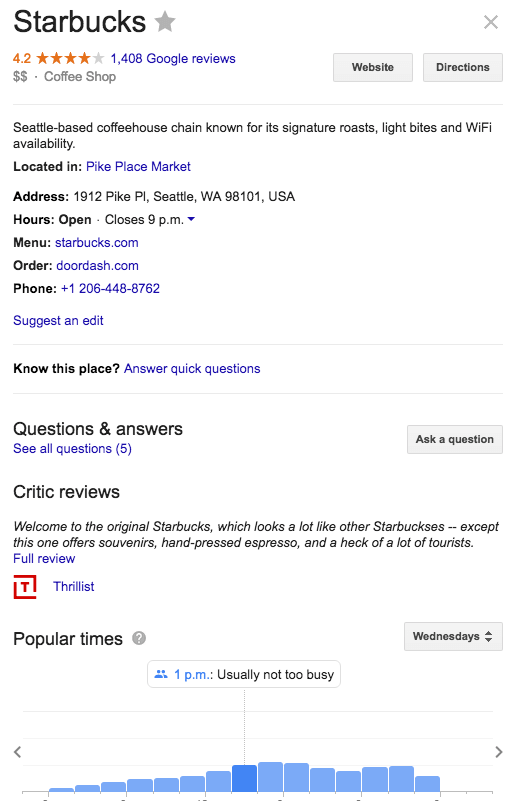Go to next day with right arrow
514x801 pixels.
click(x=499, y=751)
